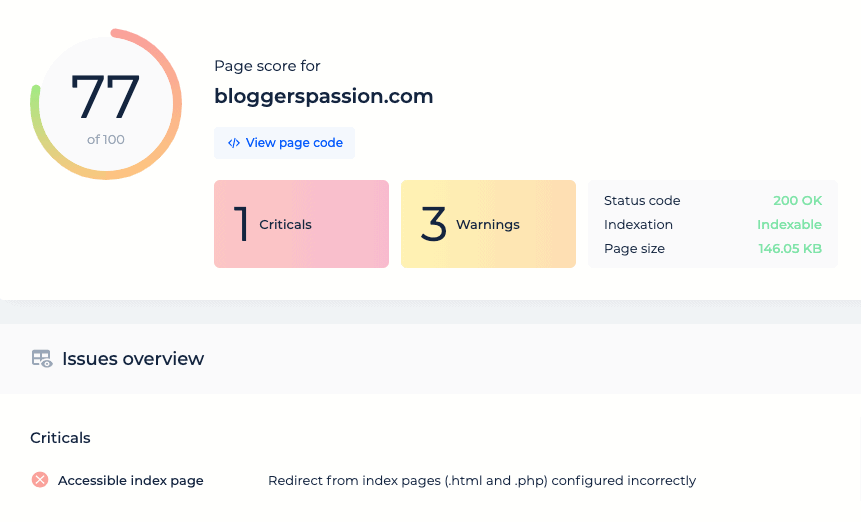Click the Status code label

(x=642, y=200)
